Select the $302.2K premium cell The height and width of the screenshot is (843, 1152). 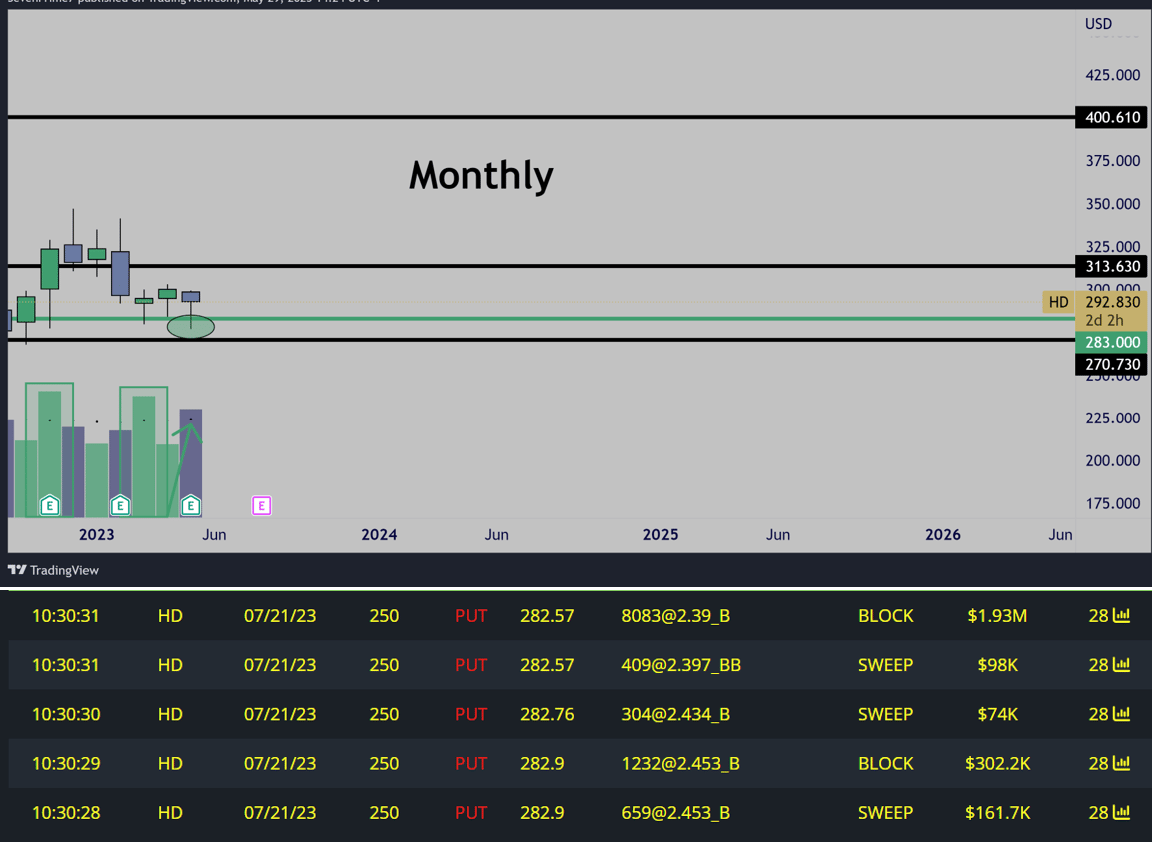tap(997, 763)
